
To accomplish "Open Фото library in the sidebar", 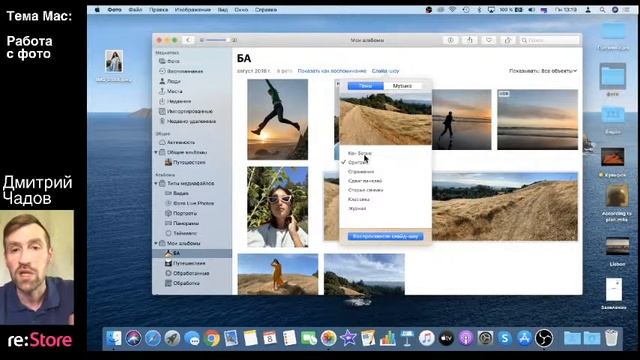I will coord(173,61).
